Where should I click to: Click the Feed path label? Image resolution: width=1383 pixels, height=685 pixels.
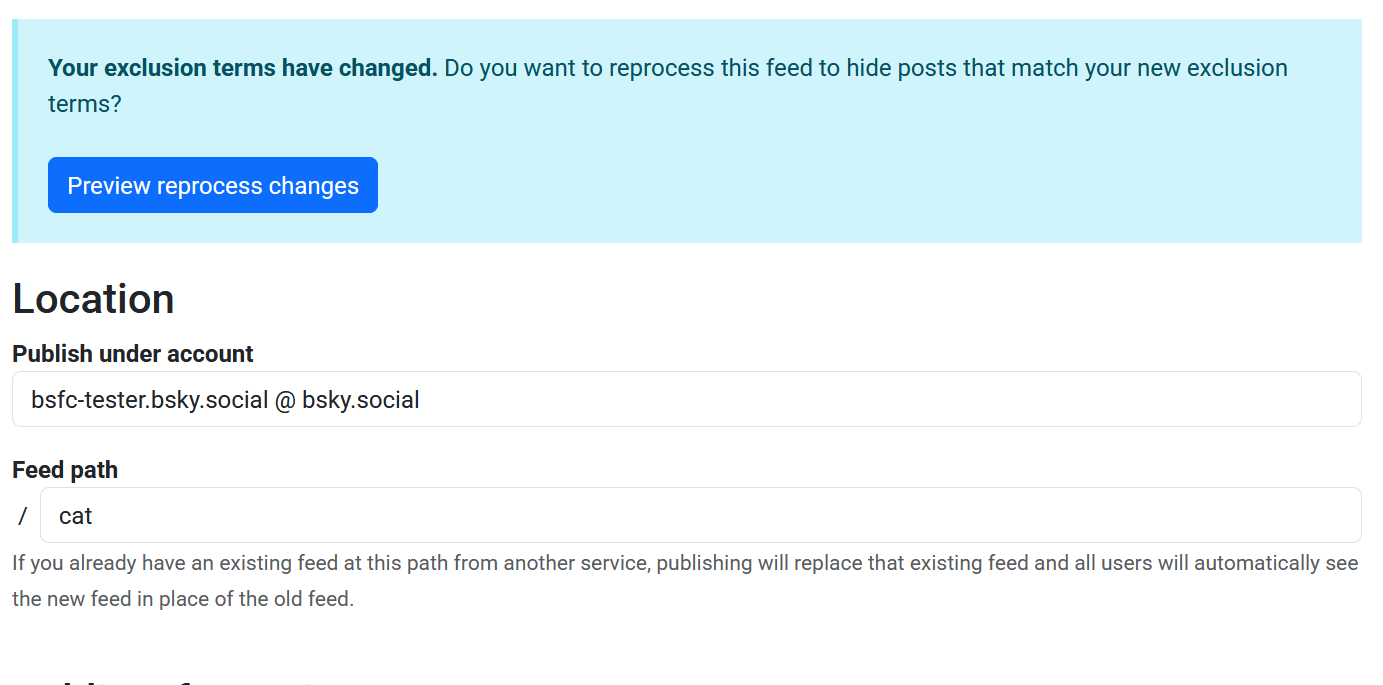(65, 470)
